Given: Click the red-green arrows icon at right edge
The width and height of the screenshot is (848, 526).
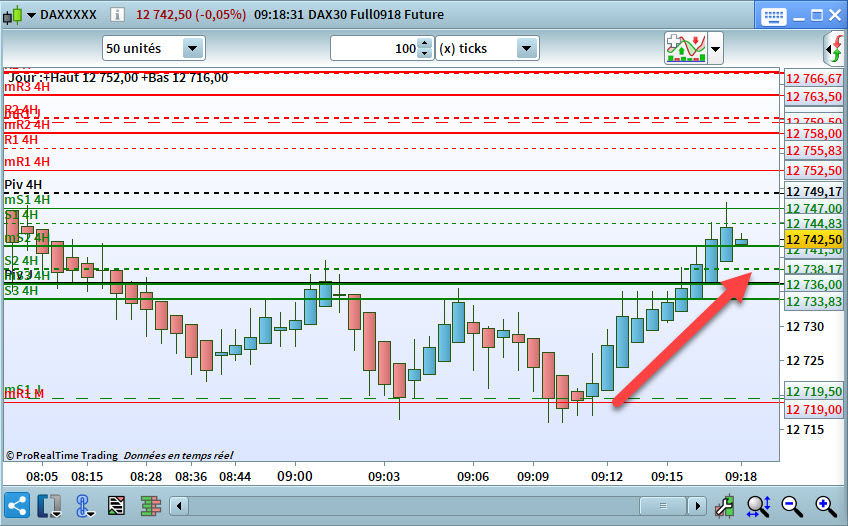Looking at the screenshot, I should 835,49.
